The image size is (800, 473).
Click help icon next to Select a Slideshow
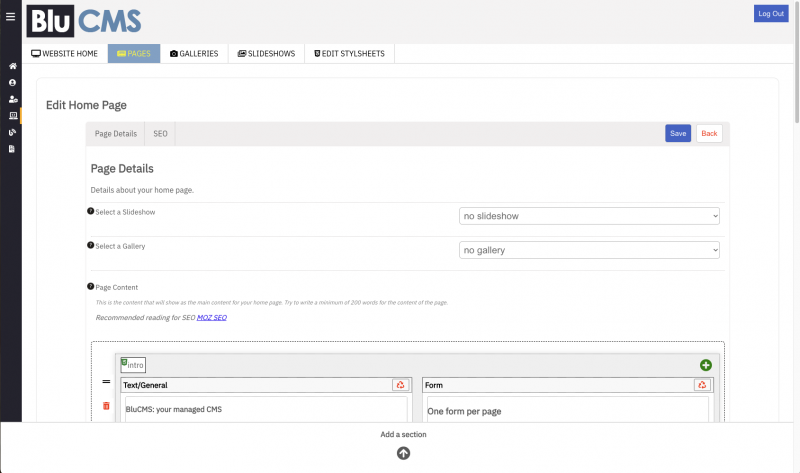tap(91, 211)
